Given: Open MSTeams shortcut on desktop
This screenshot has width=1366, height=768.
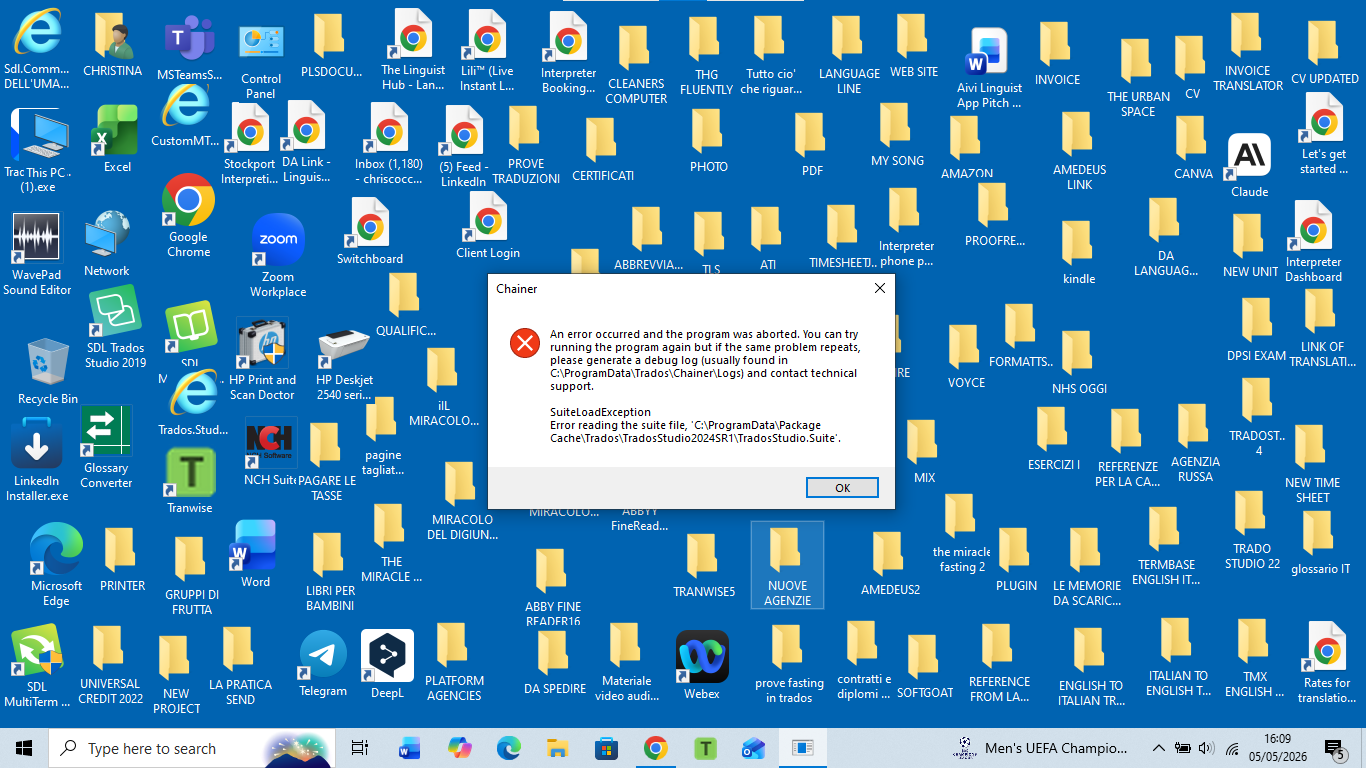Looking at the screenshot, I should pyautogui.click(x=190, y=48).
